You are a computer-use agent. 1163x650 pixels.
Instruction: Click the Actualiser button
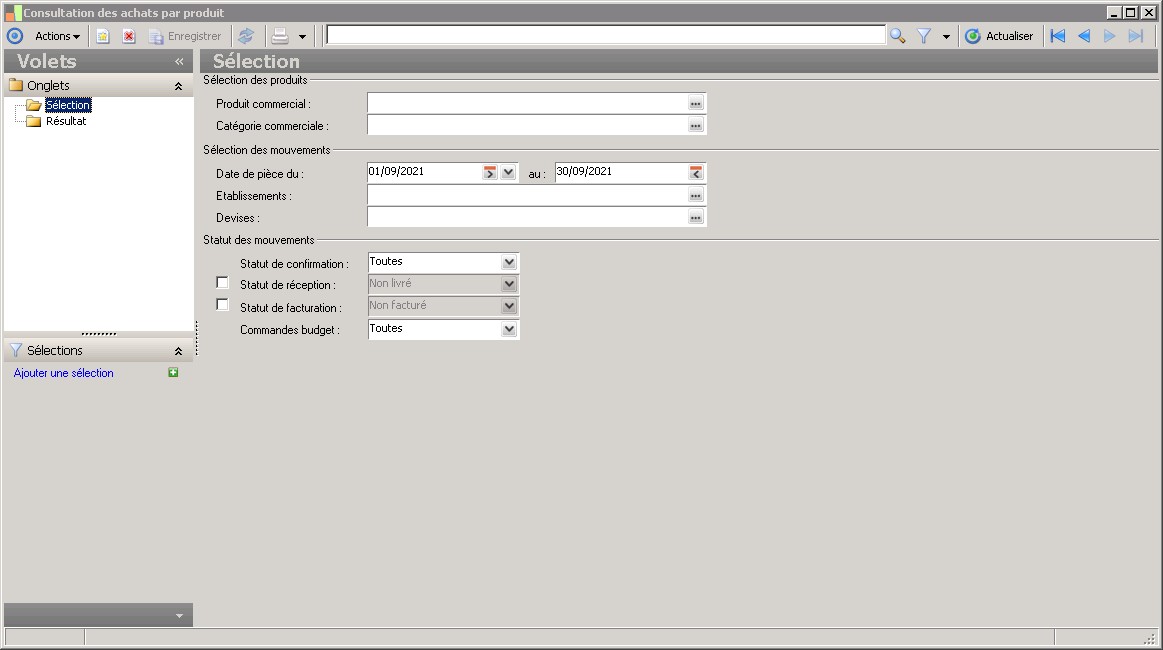[x=999, y=36]
